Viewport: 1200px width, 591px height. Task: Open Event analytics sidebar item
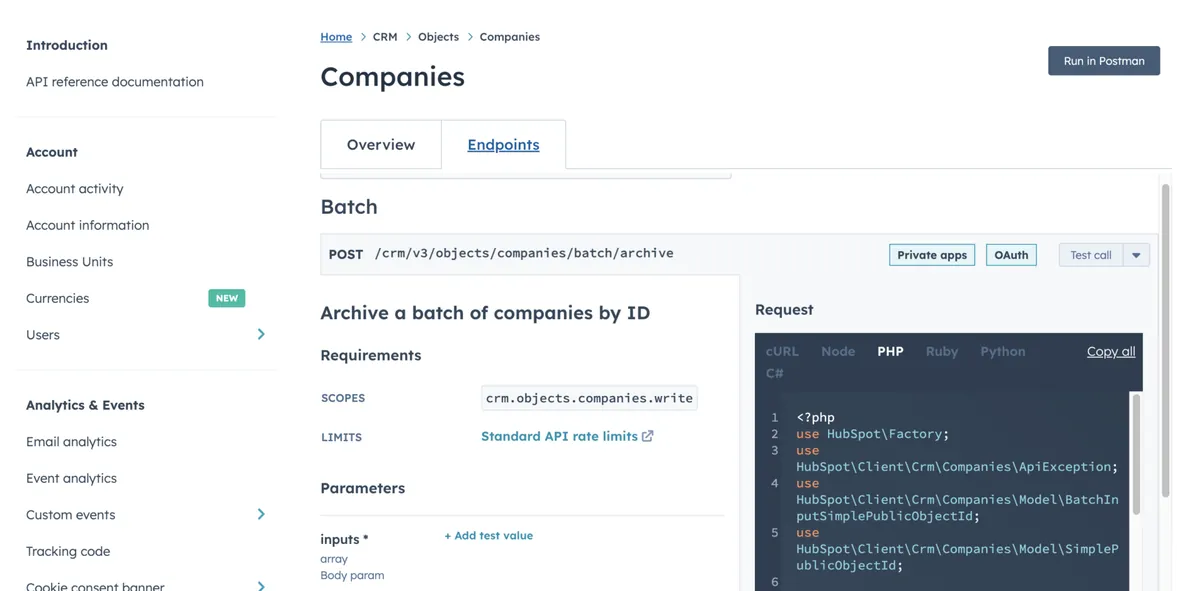click(71, 478)
